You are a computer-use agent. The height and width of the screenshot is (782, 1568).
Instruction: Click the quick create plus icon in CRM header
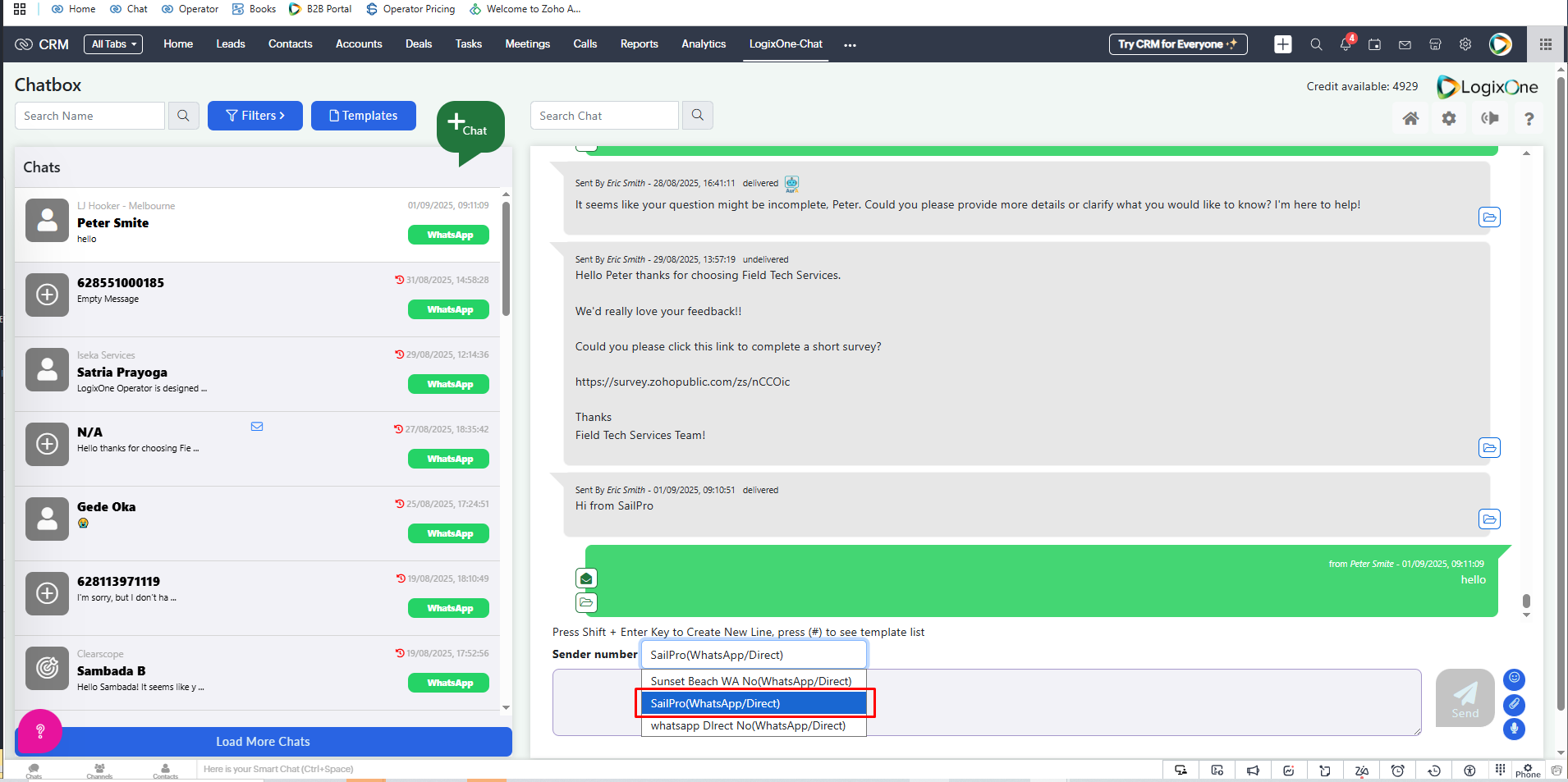pos(1282,44)
